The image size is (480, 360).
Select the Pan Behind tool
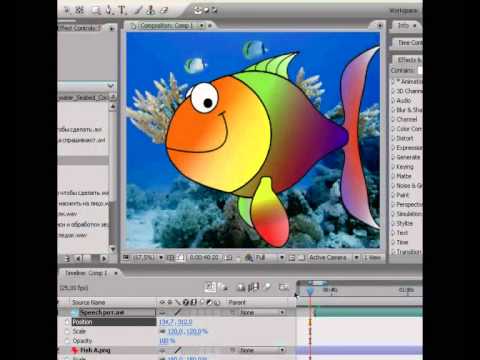[79, 10]
